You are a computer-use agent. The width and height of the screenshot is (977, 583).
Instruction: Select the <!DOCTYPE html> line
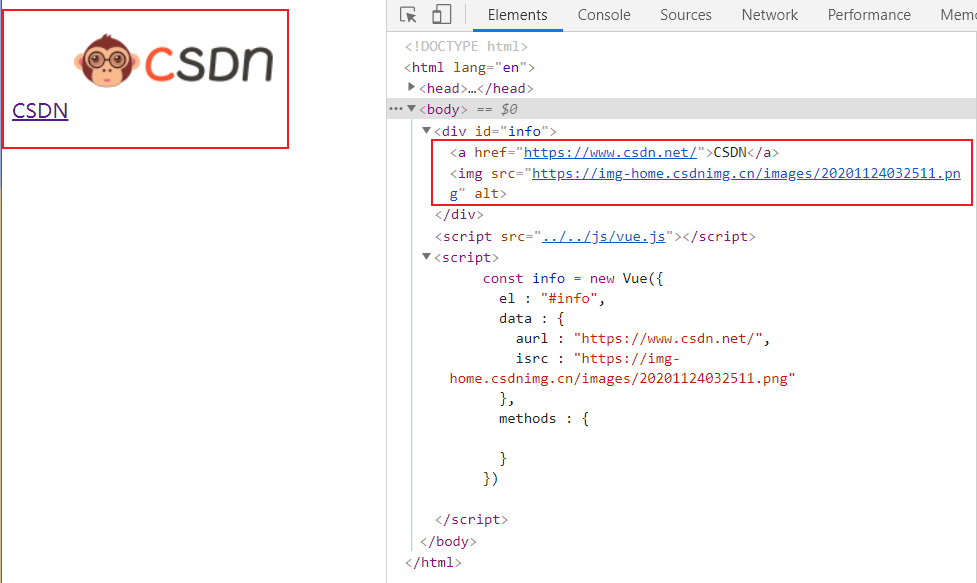[466, 47]
